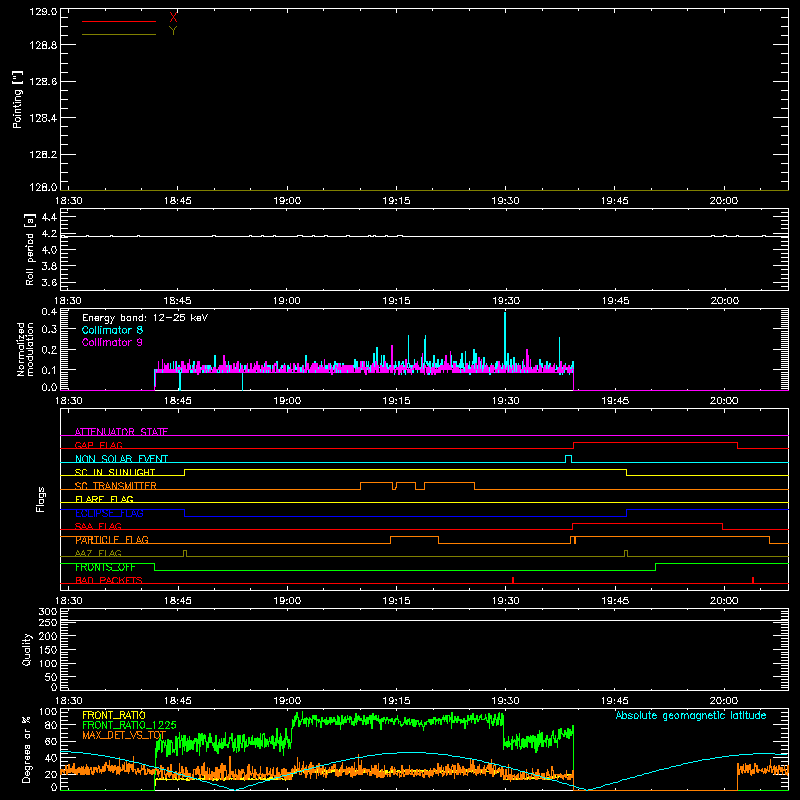Click the green FRONTS_OFF label
The width and height of the screenshot is (800, 800).
[105, 567]
